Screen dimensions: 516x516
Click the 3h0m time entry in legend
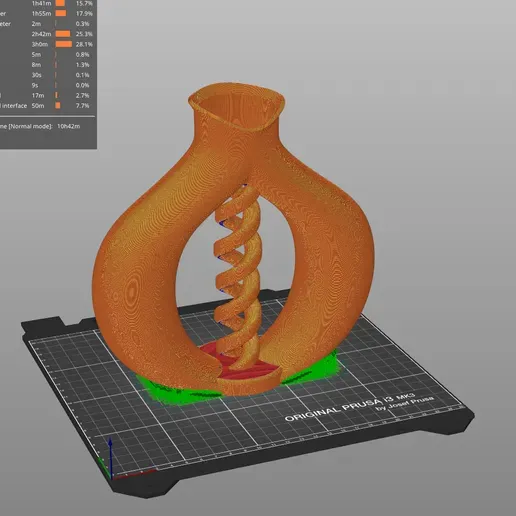click(40, 44)
